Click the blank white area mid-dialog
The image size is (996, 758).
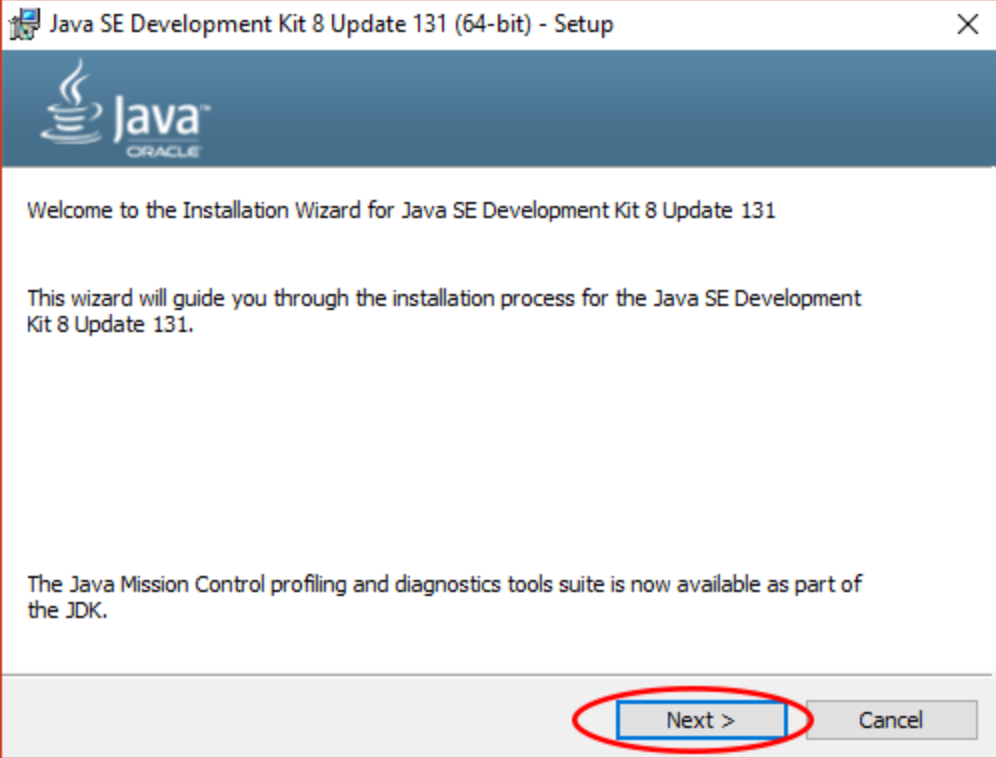coord(500,450)
